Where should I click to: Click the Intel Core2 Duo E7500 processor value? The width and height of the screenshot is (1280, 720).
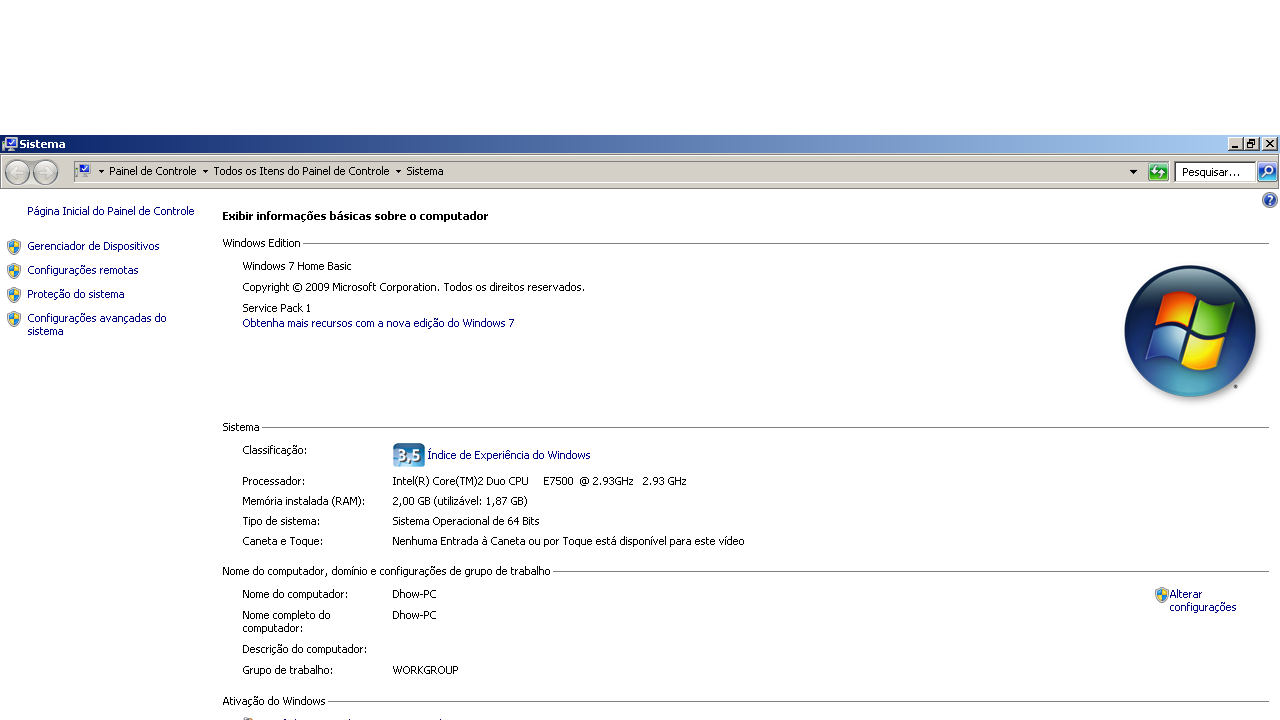pyautogui.click(x=539, y=481)
